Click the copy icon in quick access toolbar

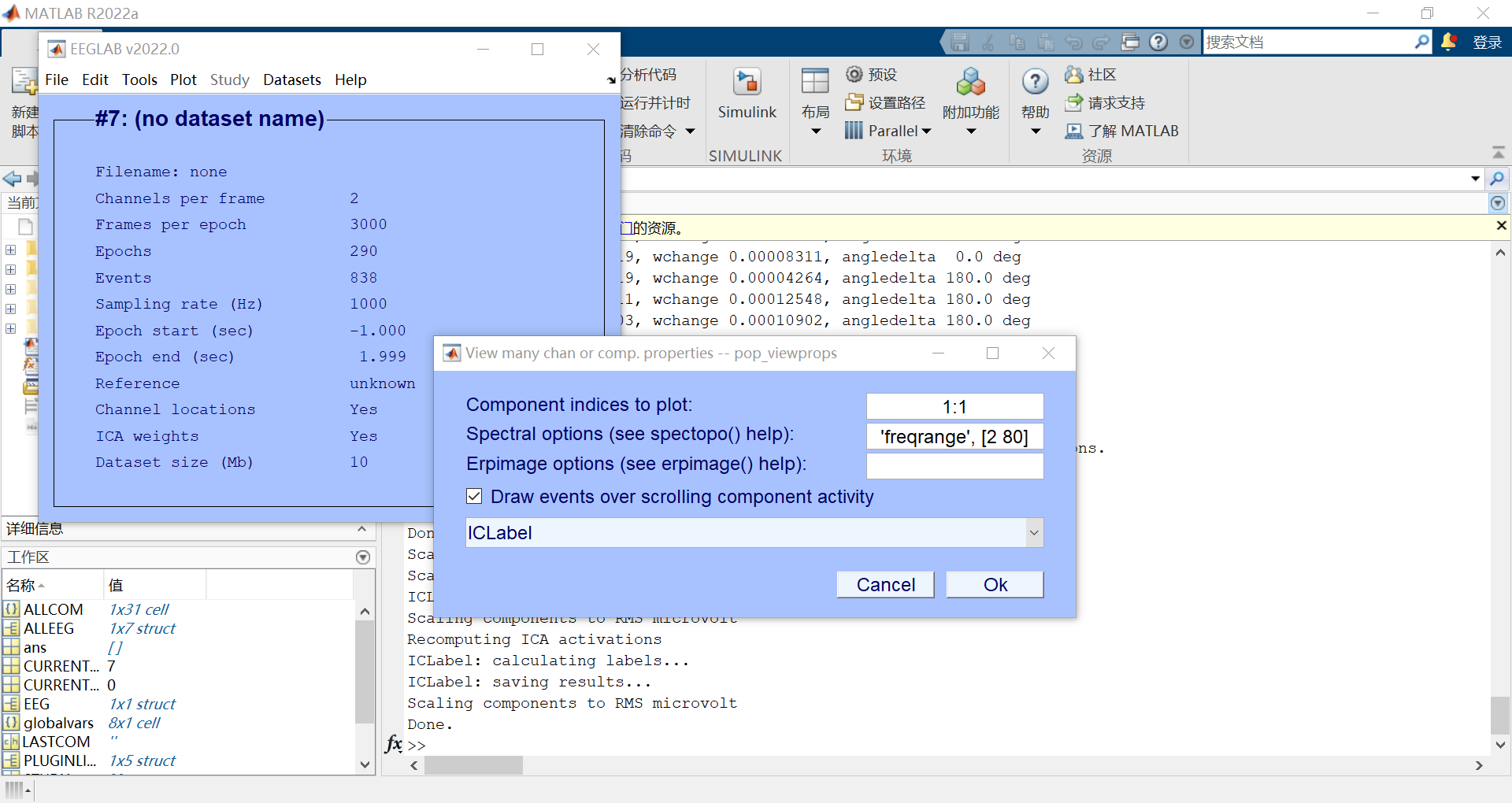1017,42
